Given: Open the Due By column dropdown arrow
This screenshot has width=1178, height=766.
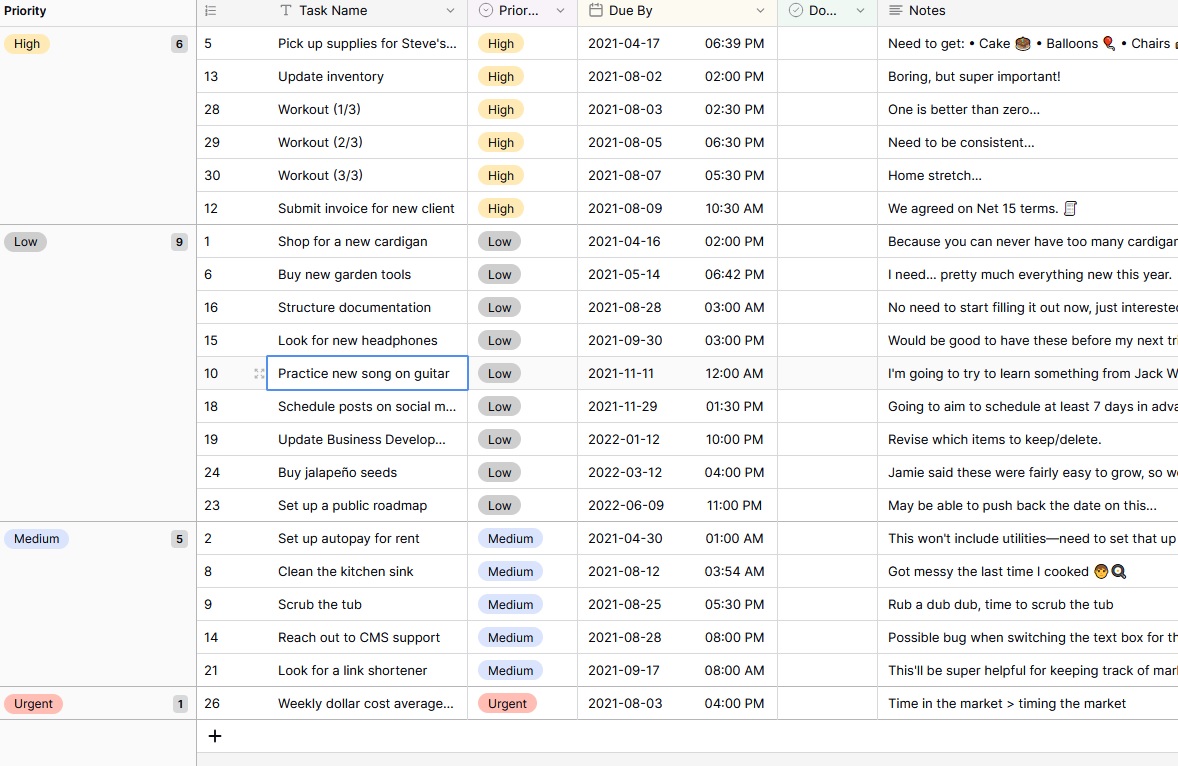Looking at the screenshot, I should point(760,11).
